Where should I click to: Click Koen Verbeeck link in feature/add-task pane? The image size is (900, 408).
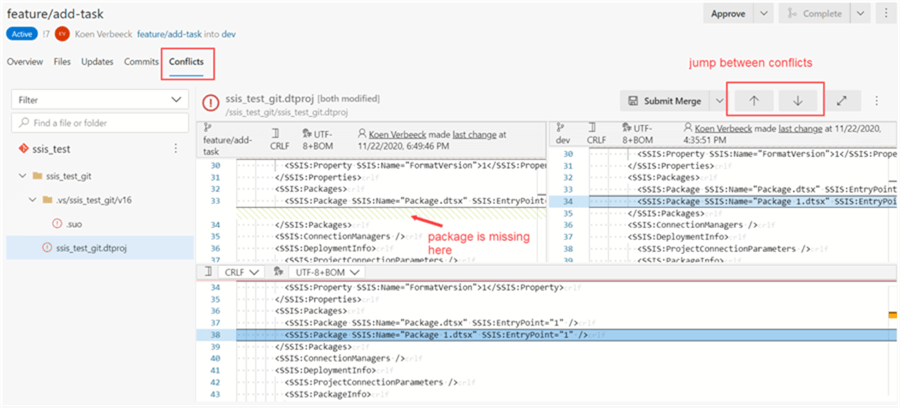(x=397, y=135)
